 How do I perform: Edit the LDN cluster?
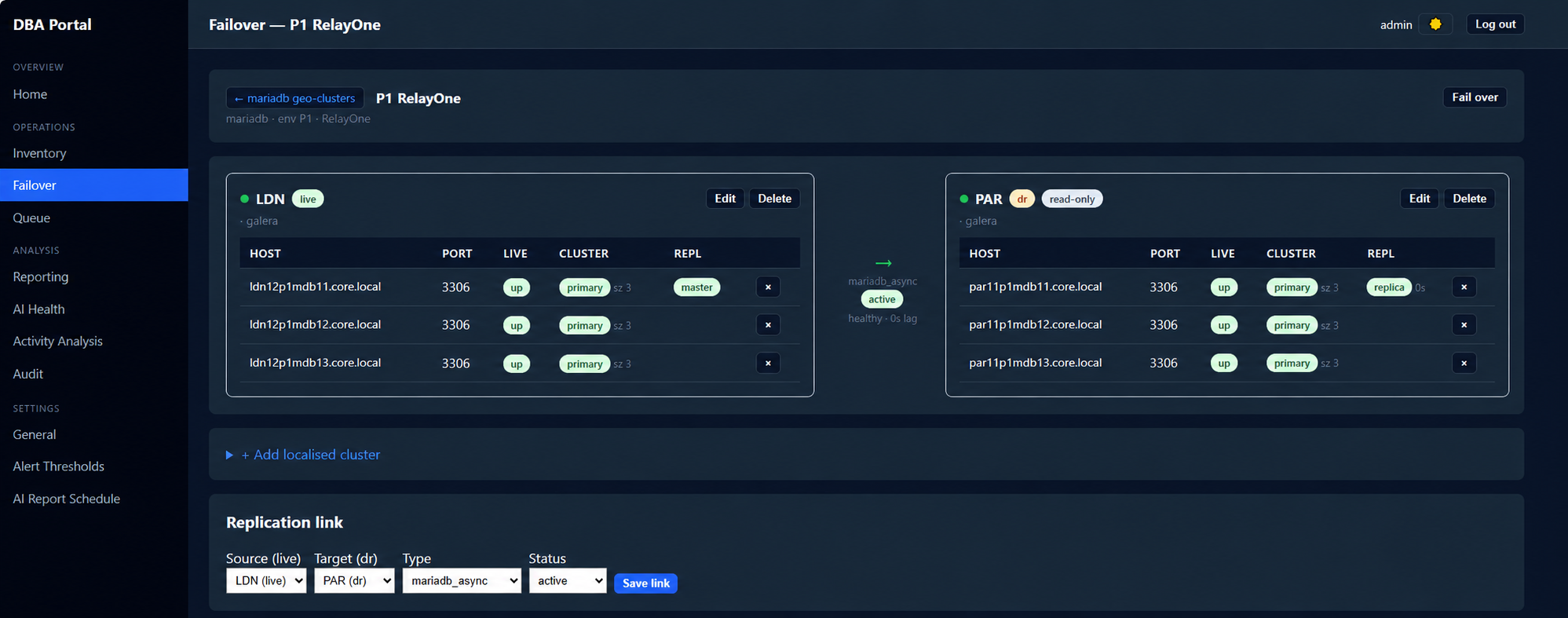coord(725,199)
